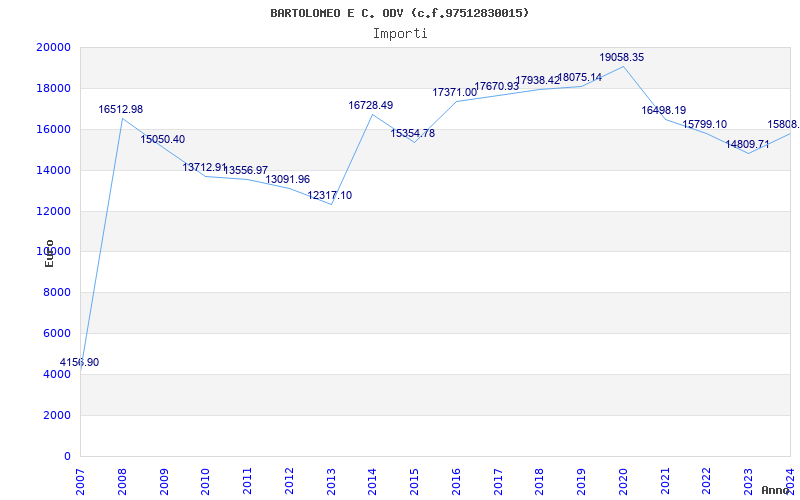Select the 18075.14 data label
Screen dimensions: 800x500
click(580, 78)
